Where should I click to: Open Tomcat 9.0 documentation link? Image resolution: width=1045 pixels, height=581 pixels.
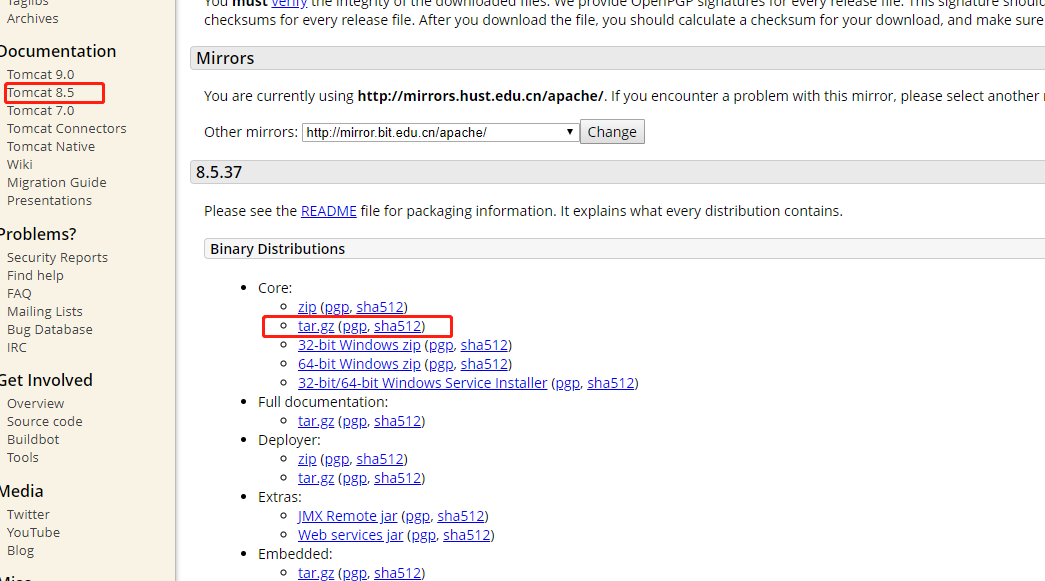[x=41, y=75]
